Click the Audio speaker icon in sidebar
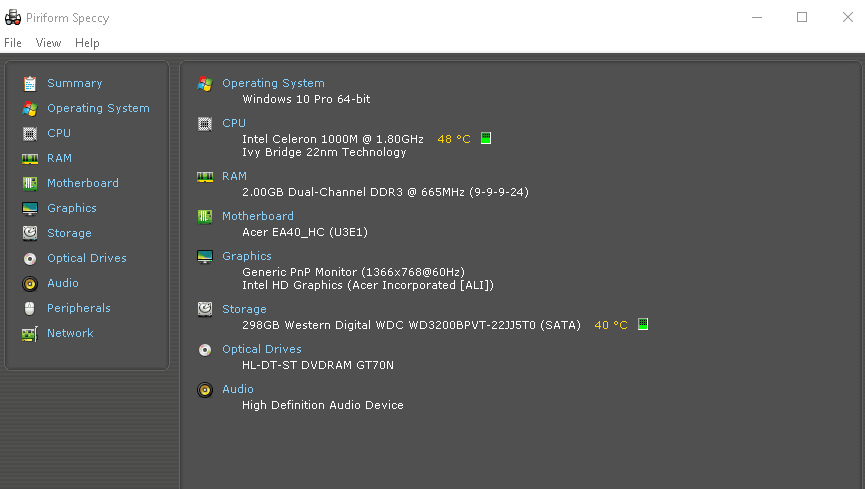 tap(30, 283)
